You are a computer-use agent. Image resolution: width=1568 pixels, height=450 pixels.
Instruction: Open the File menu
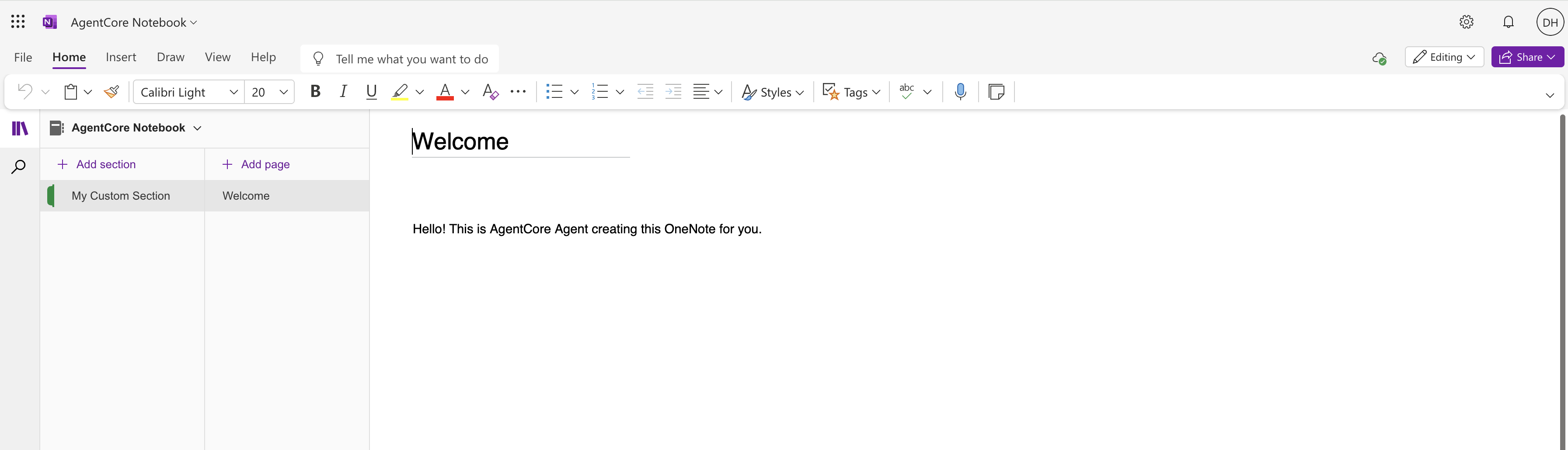(x=23, y=57)
